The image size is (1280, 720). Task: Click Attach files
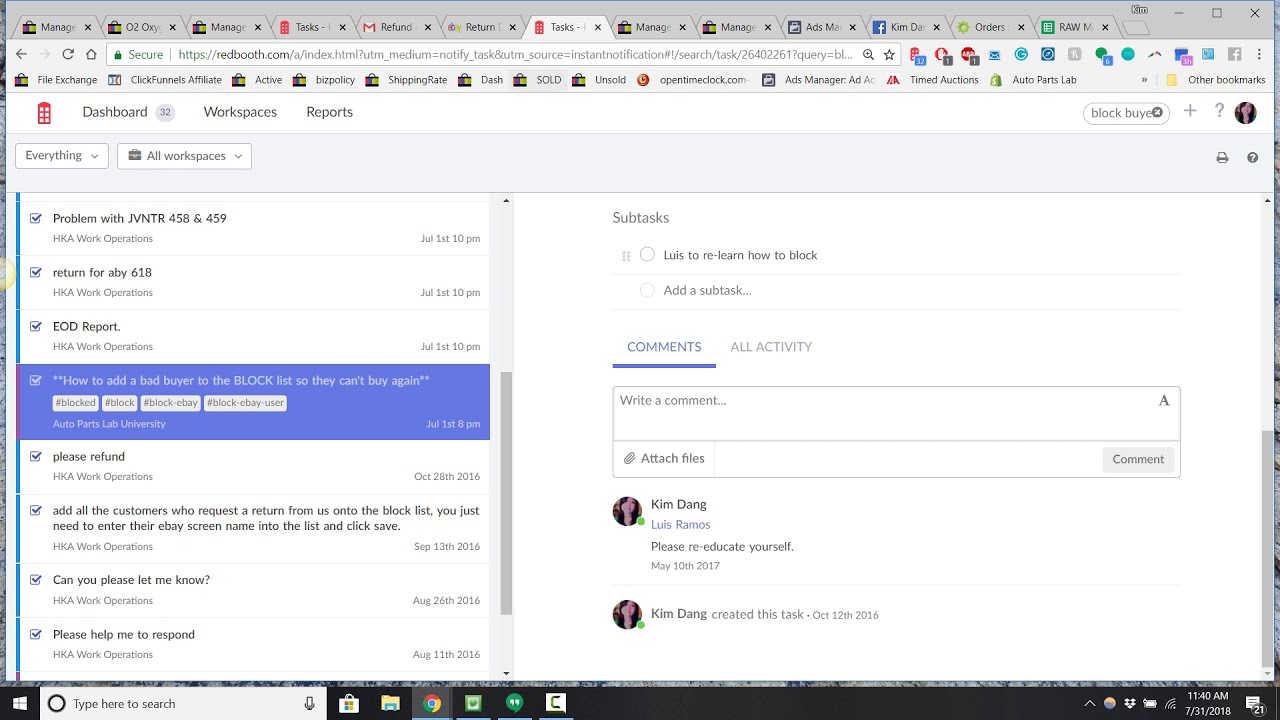pos(664,458)
